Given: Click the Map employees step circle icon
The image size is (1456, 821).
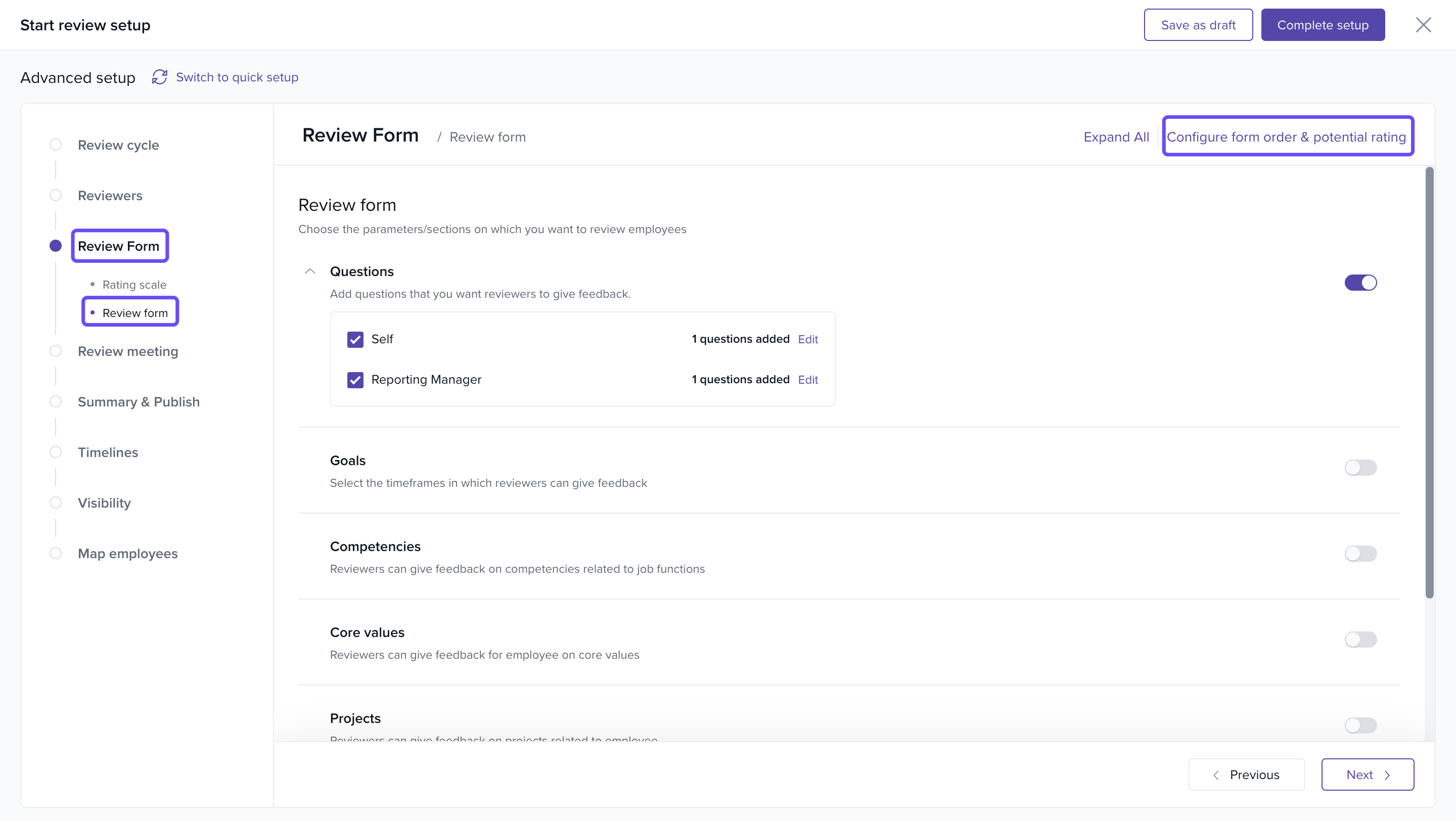Looking at the screenshot, I should 56,553.
